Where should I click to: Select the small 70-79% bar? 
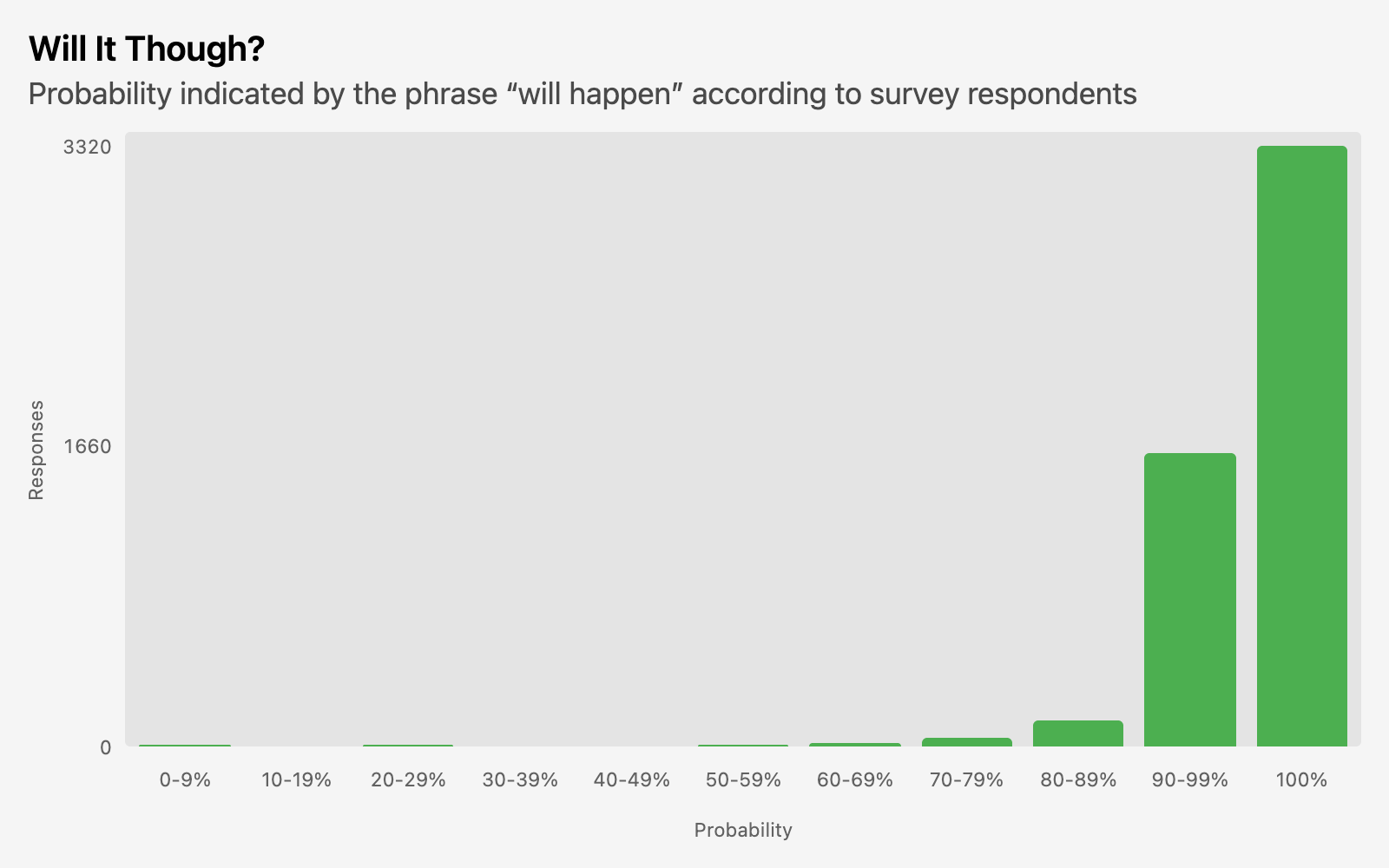tap(966, 742)
